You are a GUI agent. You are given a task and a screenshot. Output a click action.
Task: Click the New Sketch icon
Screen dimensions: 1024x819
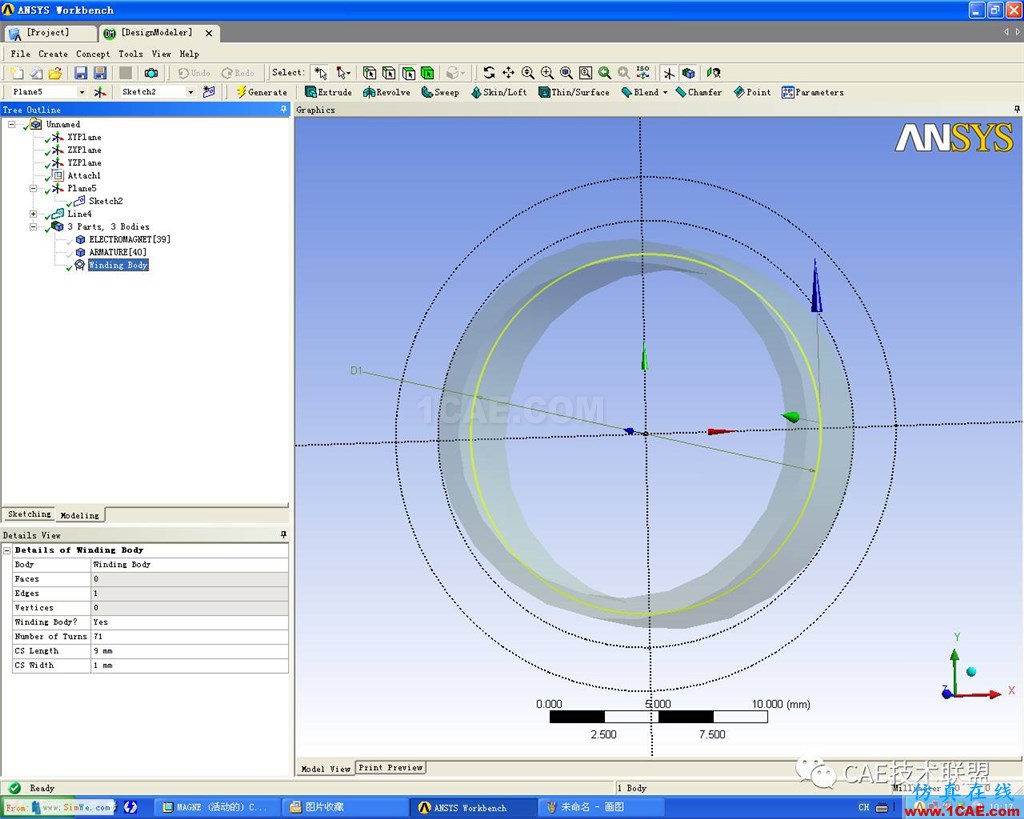(x=209, y=92)
